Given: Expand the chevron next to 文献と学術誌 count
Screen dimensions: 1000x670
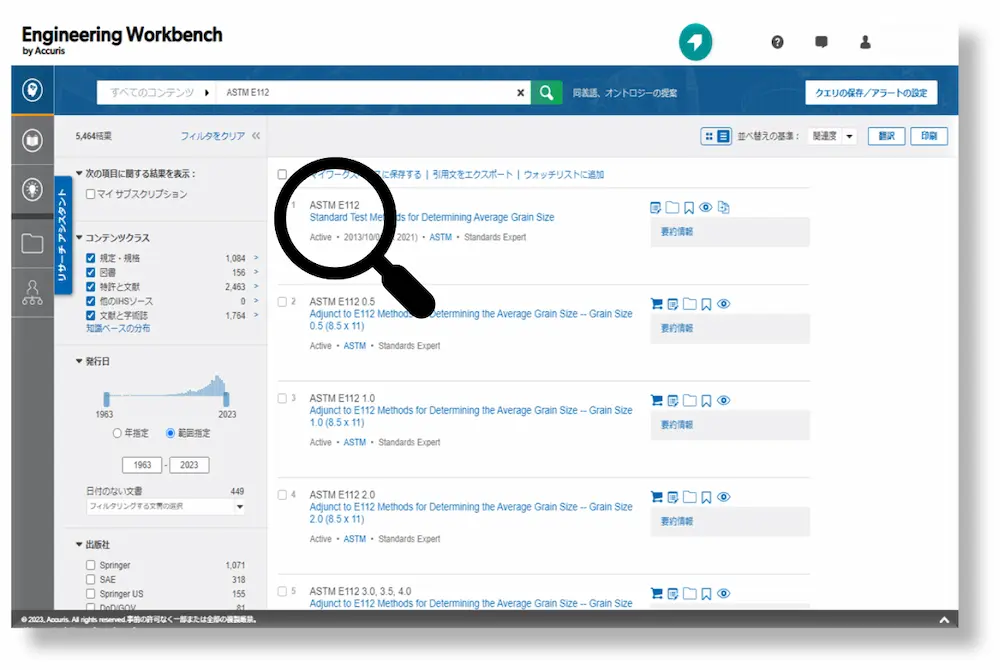Looking at the screenshot, I should click(256, 315).
